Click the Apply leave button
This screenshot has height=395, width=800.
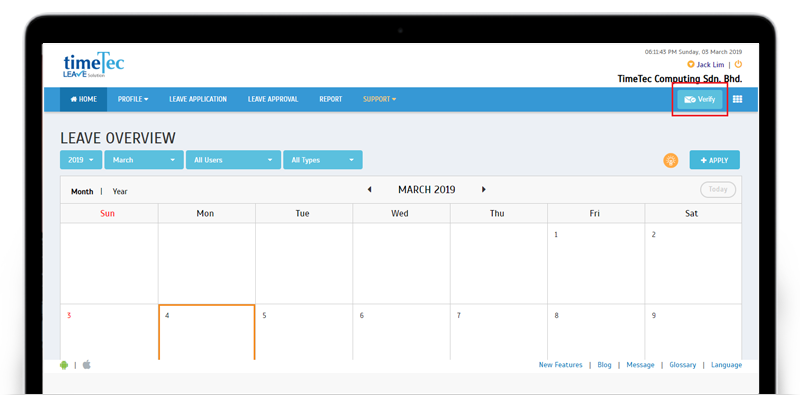(714, 160)
